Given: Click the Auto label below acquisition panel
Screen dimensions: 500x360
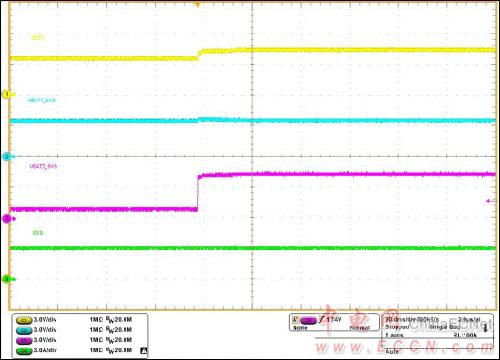Looking at the screenshot, I should [x=392, y=351].
